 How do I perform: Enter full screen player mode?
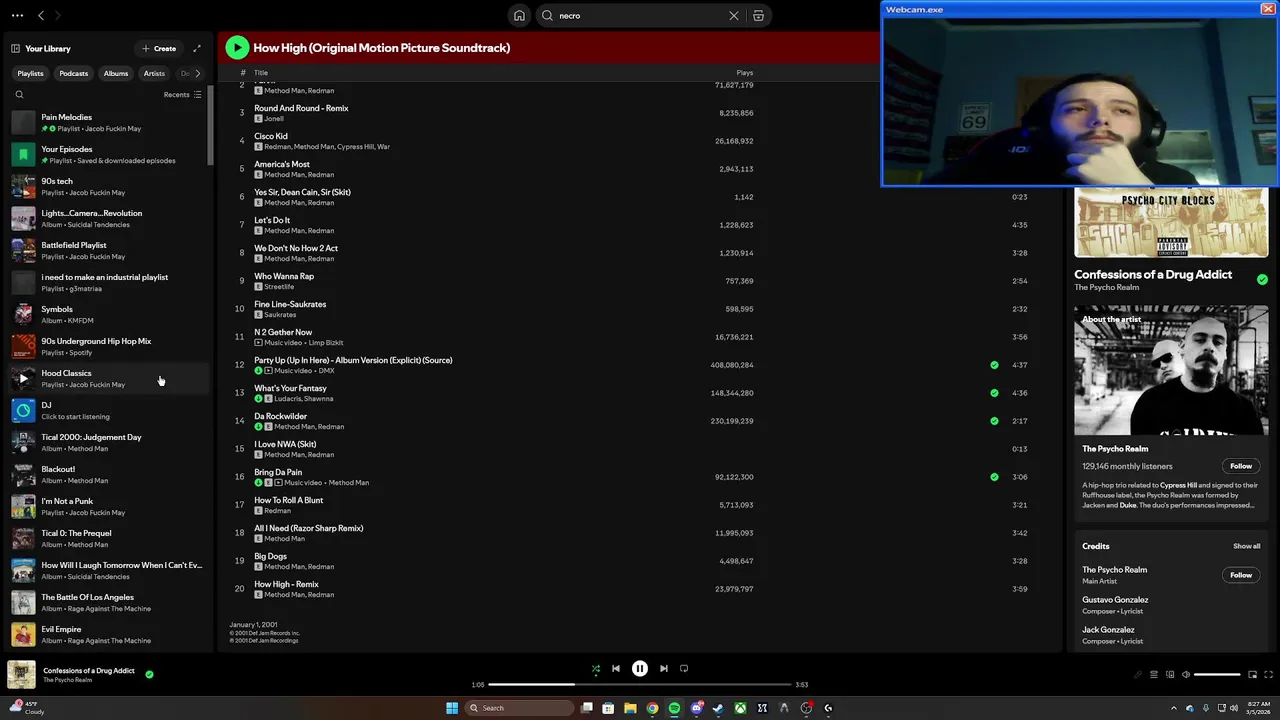tap(1269, 675)
